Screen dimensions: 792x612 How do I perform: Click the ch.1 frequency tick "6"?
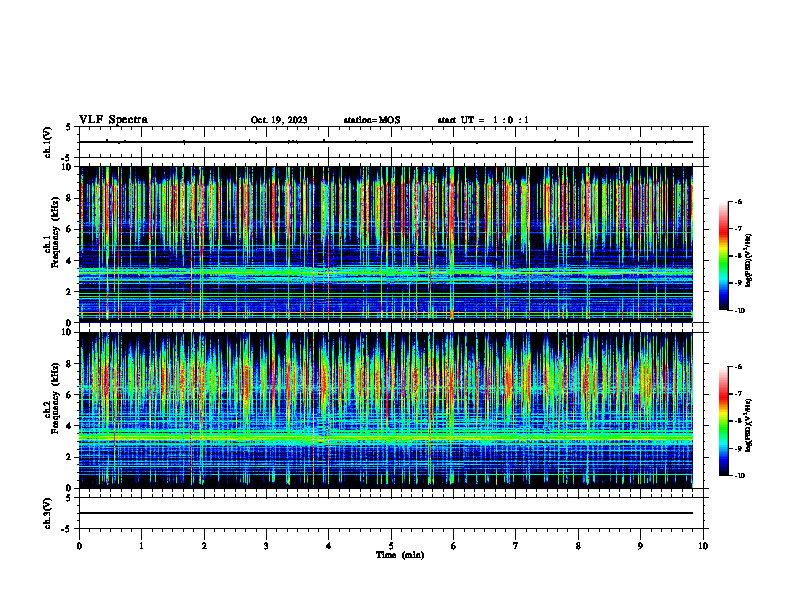pos(70,229)
